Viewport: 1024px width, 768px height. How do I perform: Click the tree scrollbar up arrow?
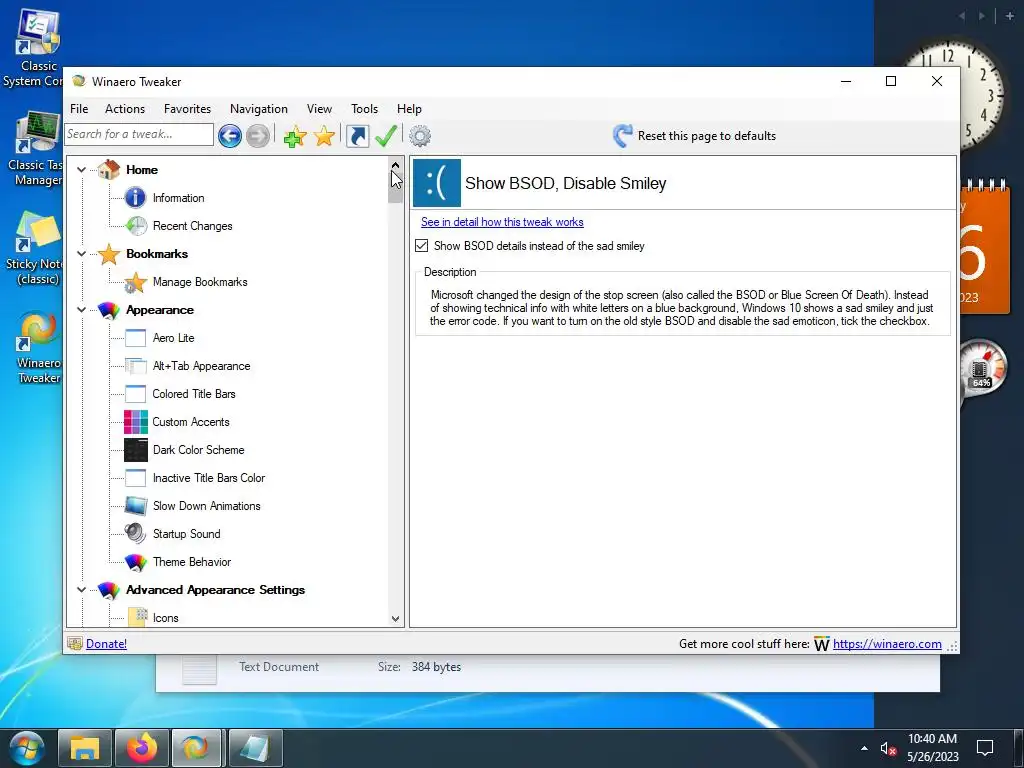[395, 165]
